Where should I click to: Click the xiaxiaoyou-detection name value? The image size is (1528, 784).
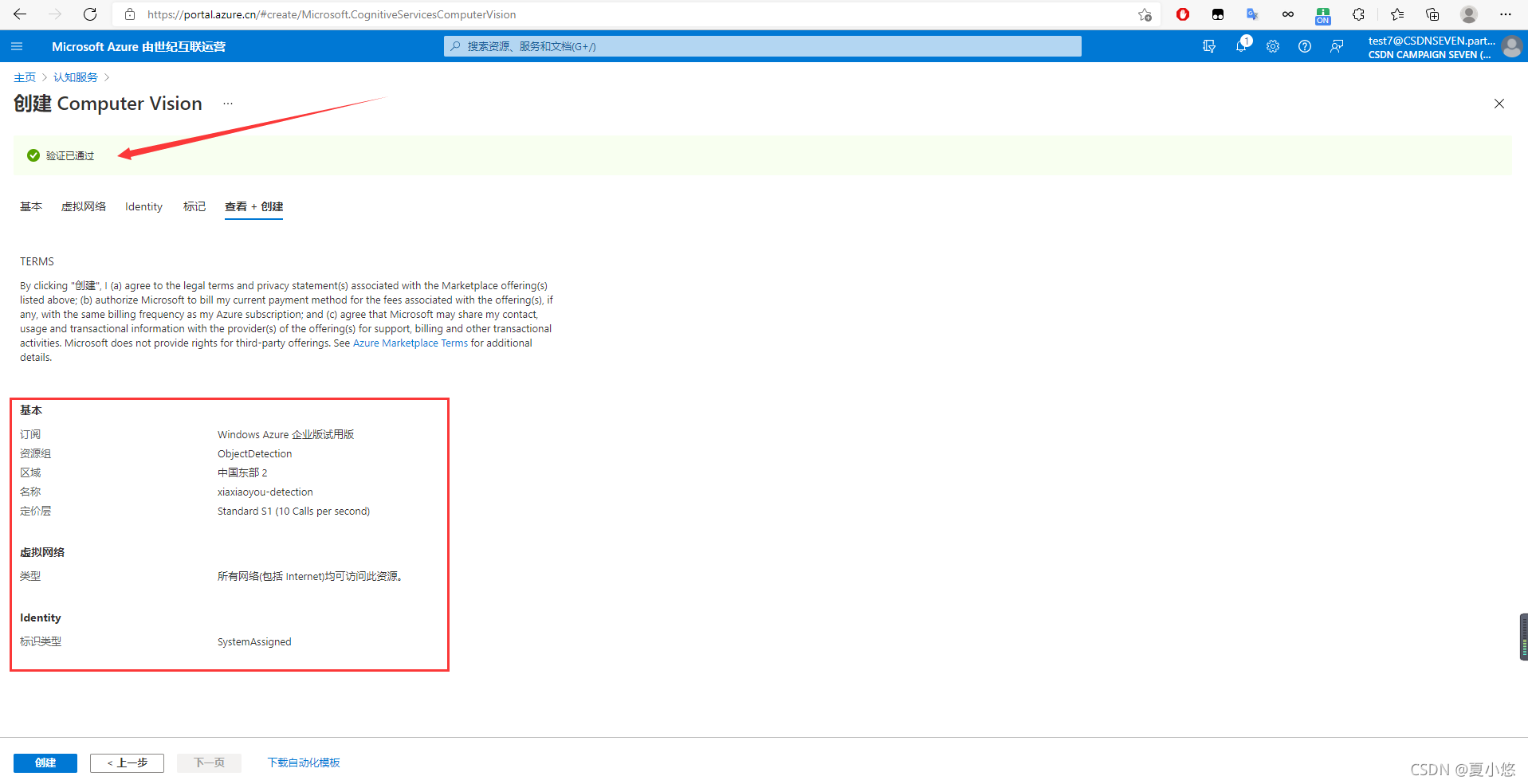(265, 492)
